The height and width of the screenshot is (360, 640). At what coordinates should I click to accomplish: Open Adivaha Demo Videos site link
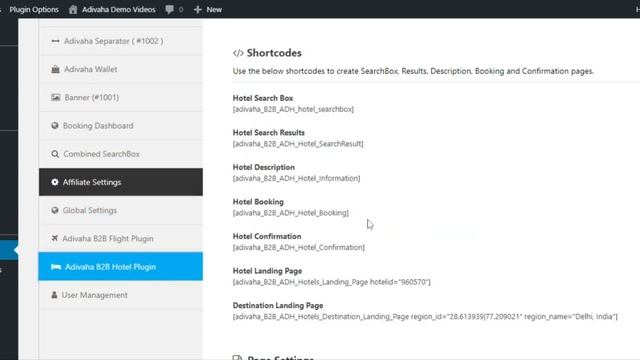click(x=118, y=9)
